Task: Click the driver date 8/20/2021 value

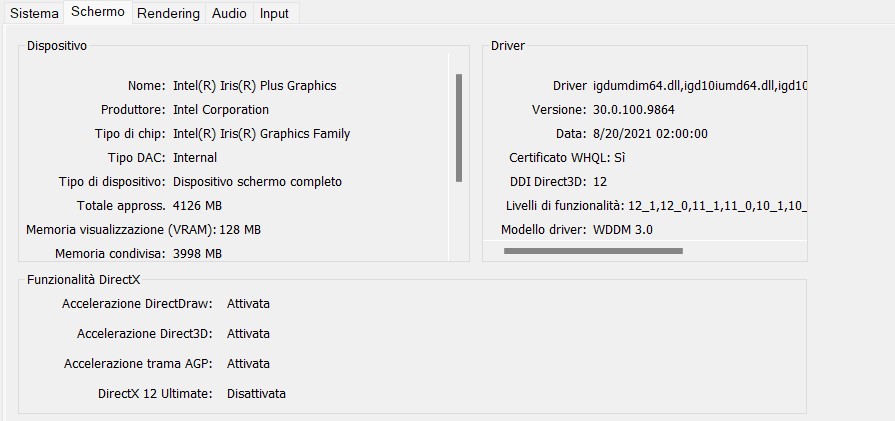Action: (650, 133)
